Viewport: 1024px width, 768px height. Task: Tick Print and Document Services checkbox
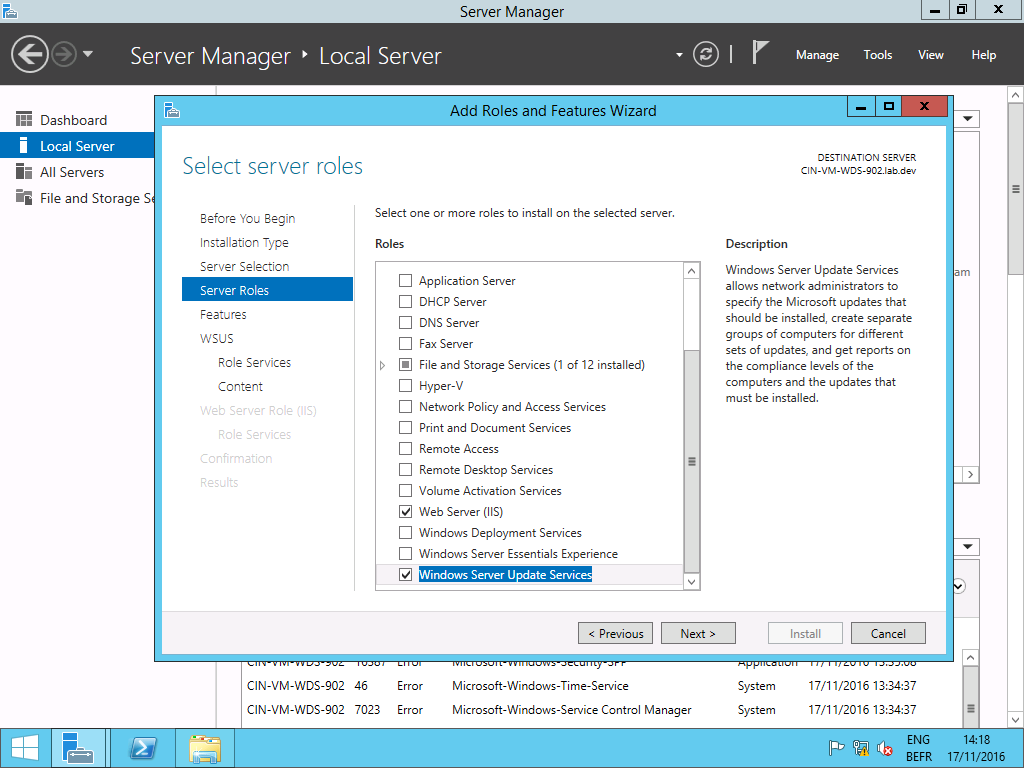tap(406, 428)
